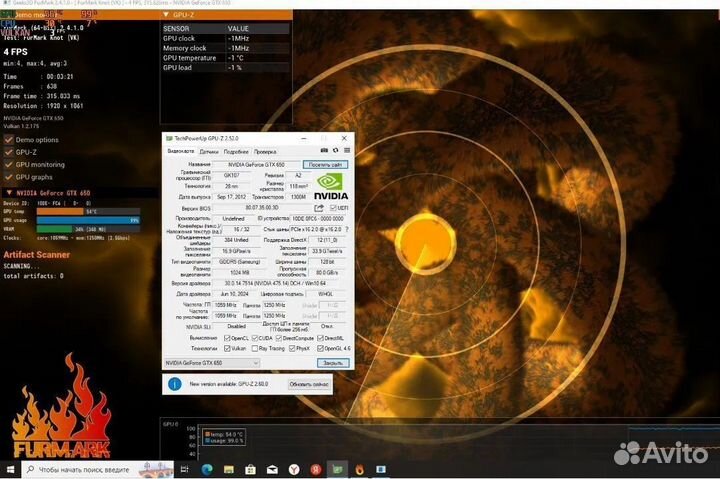The image size is (720, 479).
Task: Switch to the Подробнее tab
Action: coord(236,152)
